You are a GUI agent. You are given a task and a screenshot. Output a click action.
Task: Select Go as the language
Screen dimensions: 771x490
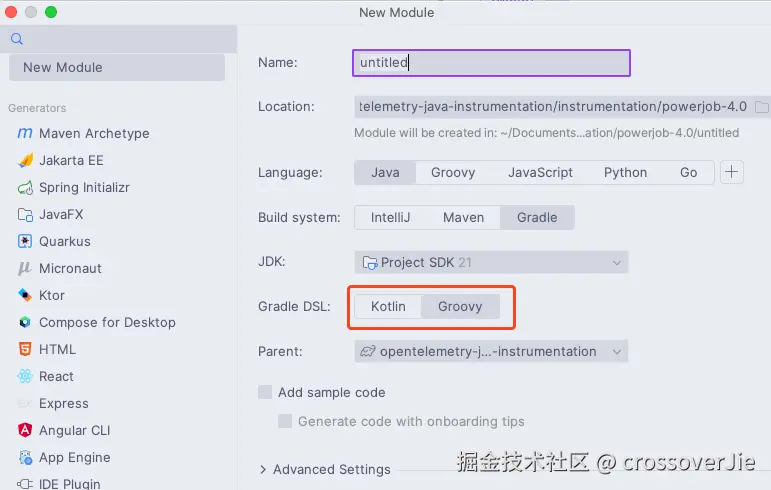click(688, 173)
